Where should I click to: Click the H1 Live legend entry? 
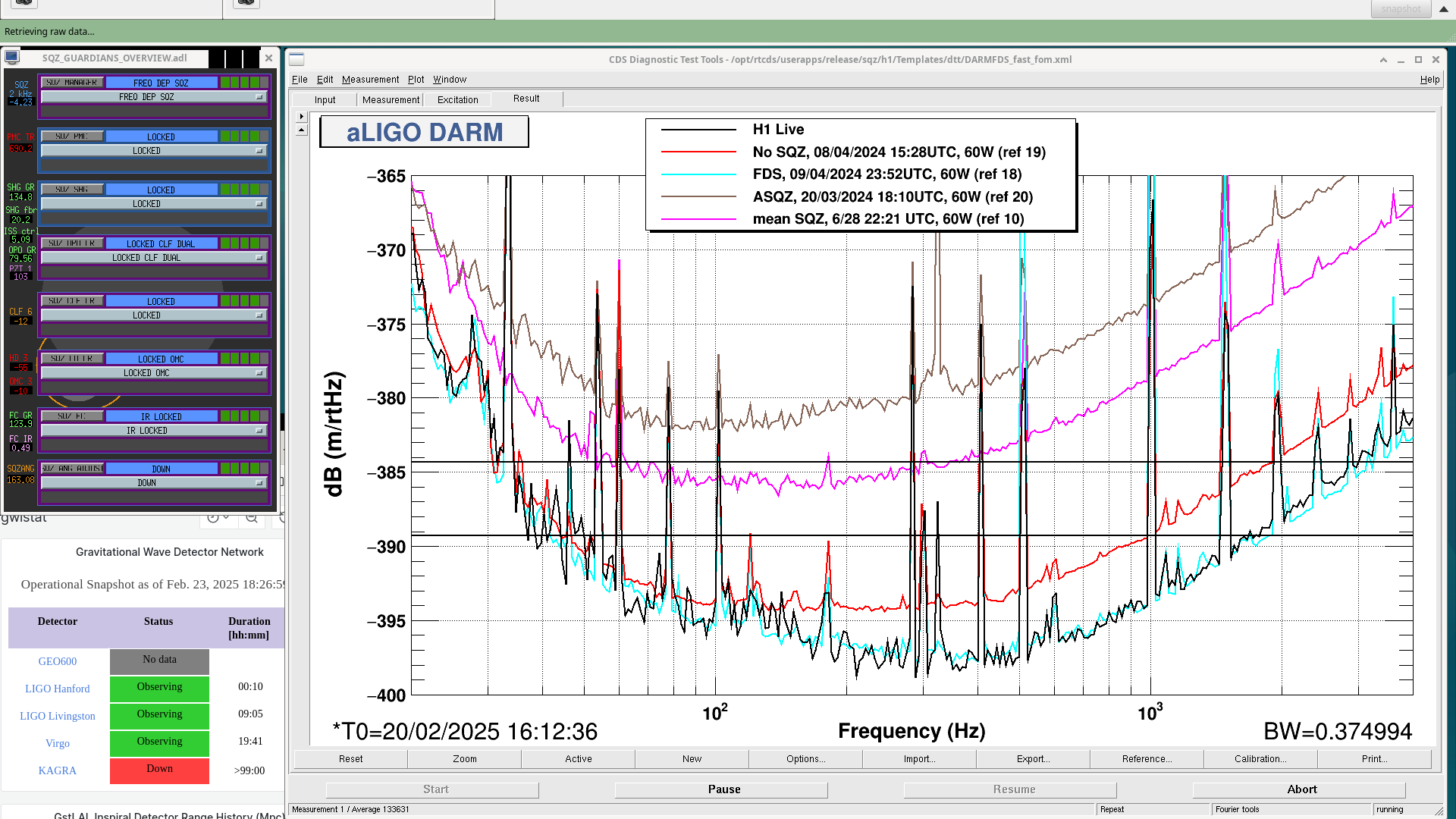pos(778,130)
